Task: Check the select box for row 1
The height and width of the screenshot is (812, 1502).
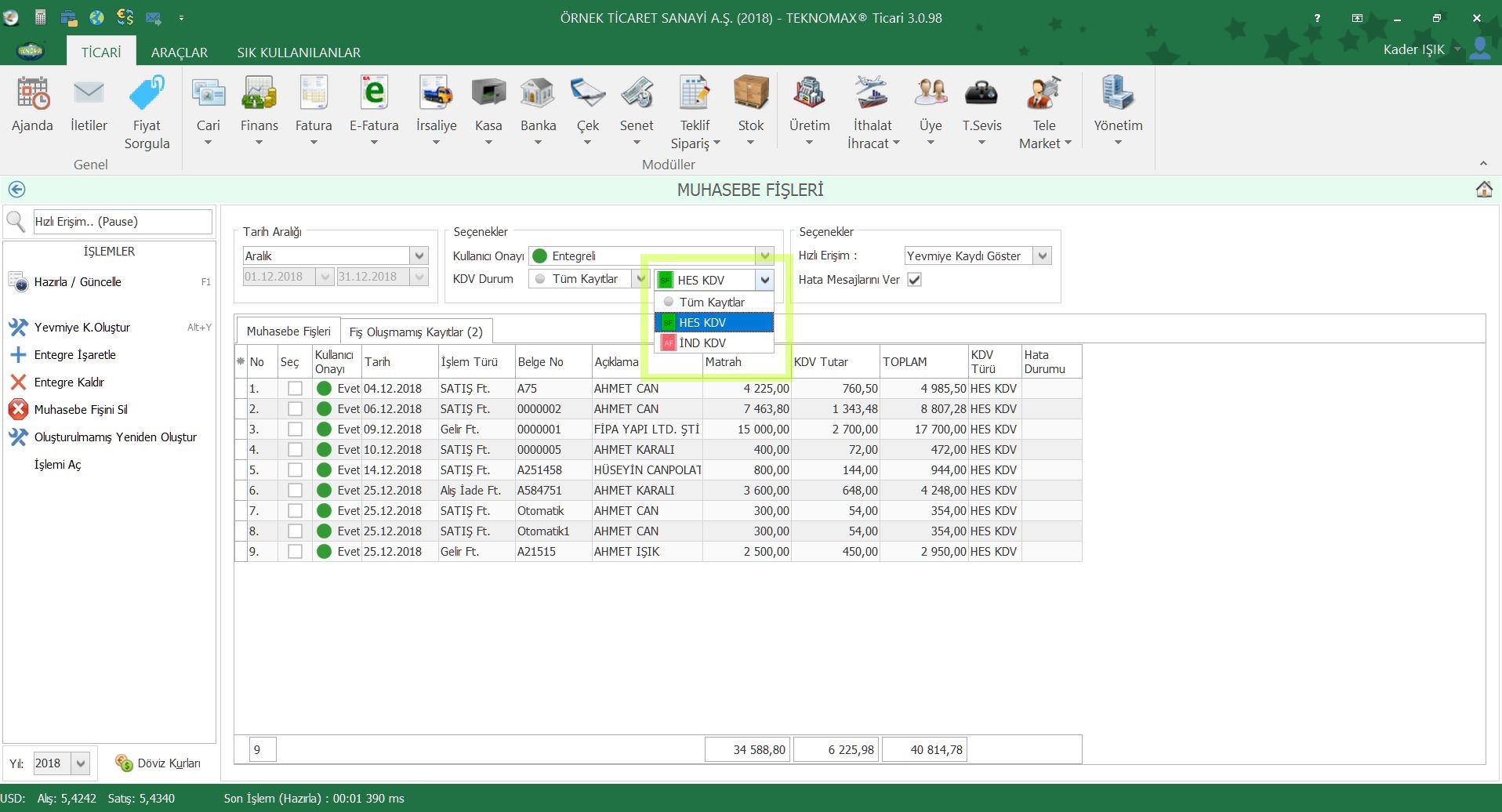Action: 295,389
